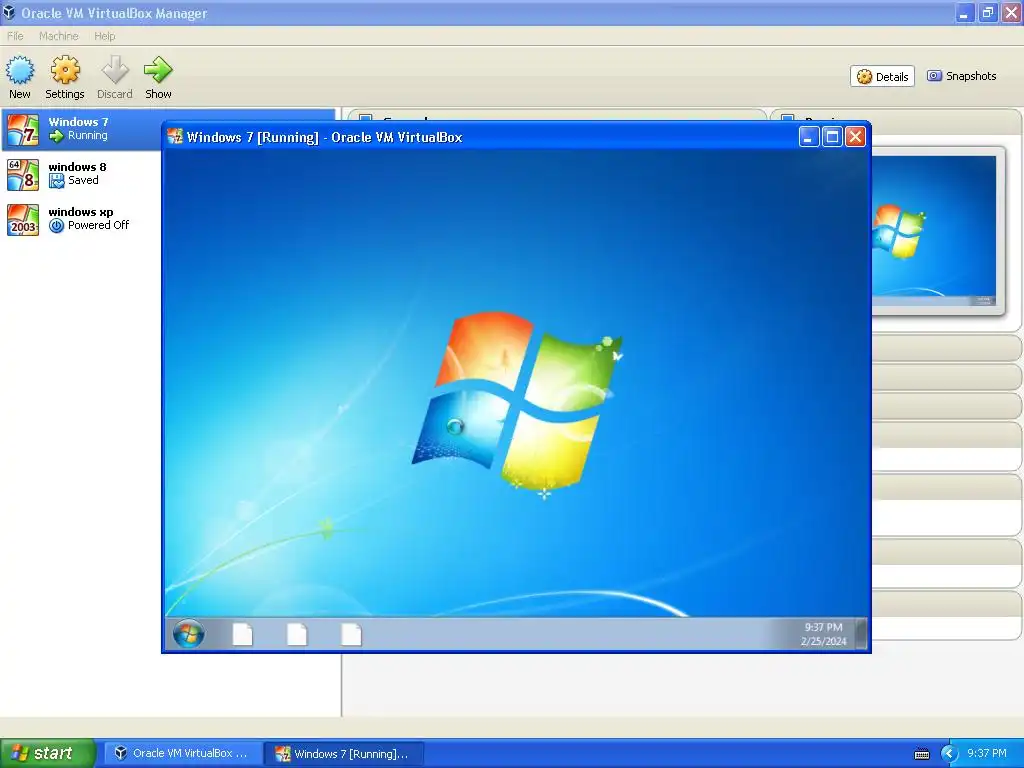The width and height of the screenshot is (1024, 768).
Task: Click the Windows 7 OS icon in the VM list
Action: [x=23, y=129]
